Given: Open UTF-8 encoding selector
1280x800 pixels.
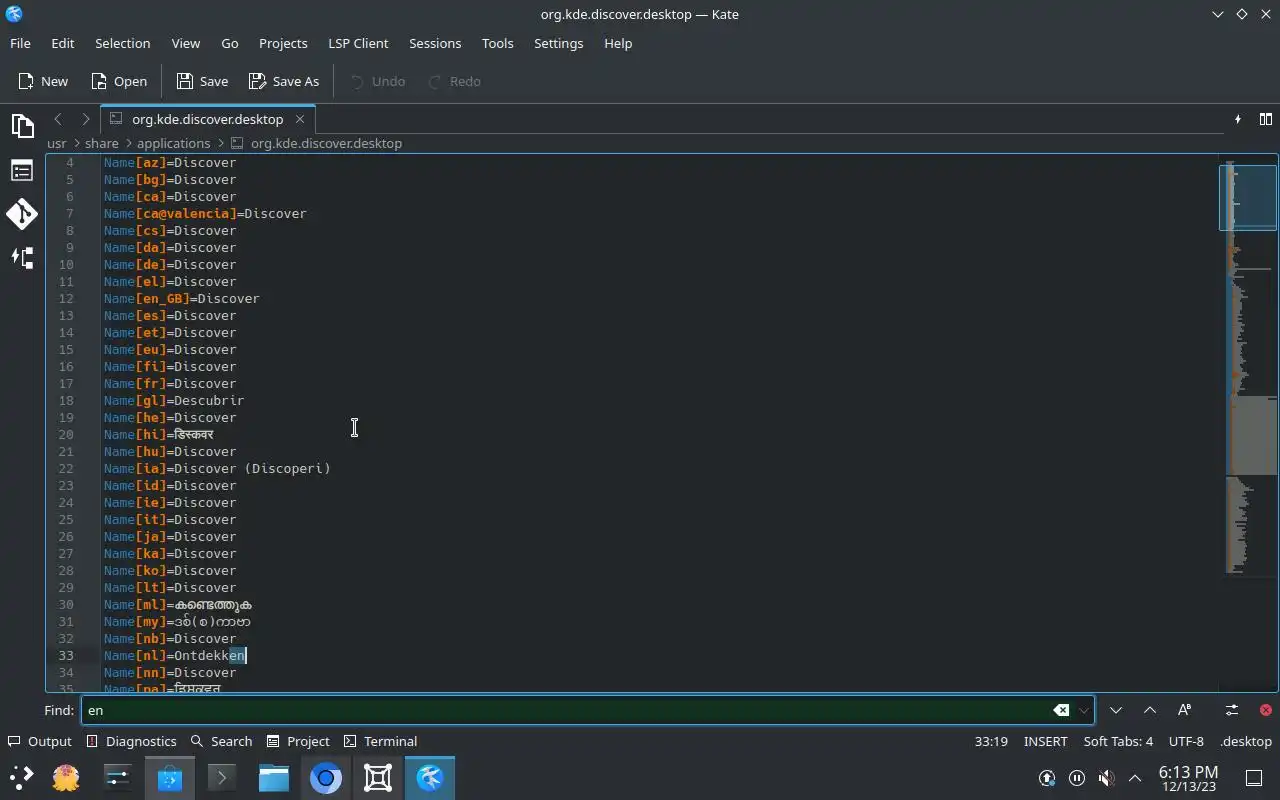Looking at the screenshot, I should (x=1186, y=741).
